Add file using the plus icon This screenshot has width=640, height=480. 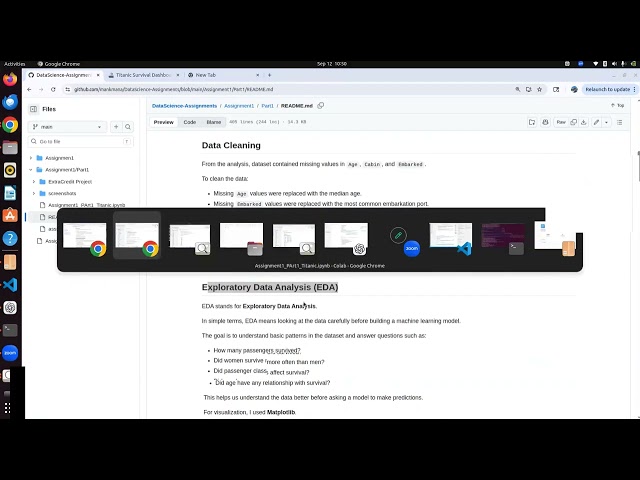pos(116,127)
